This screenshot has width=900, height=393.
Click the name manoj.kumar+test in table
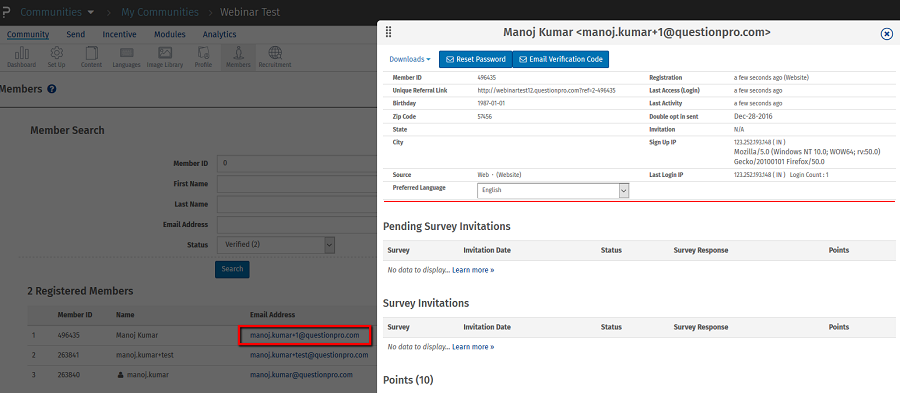tap(145, 355)
